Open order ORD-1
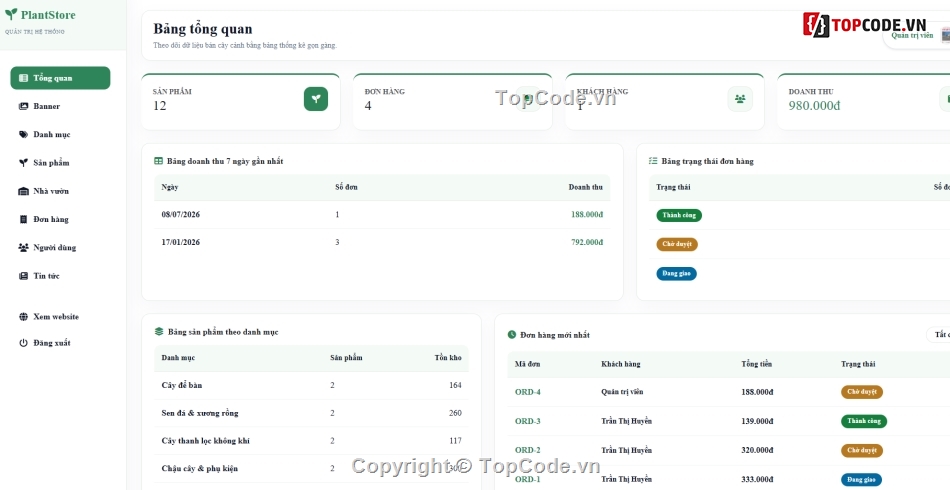Screen dimensions: 950x490 (528, 479)
